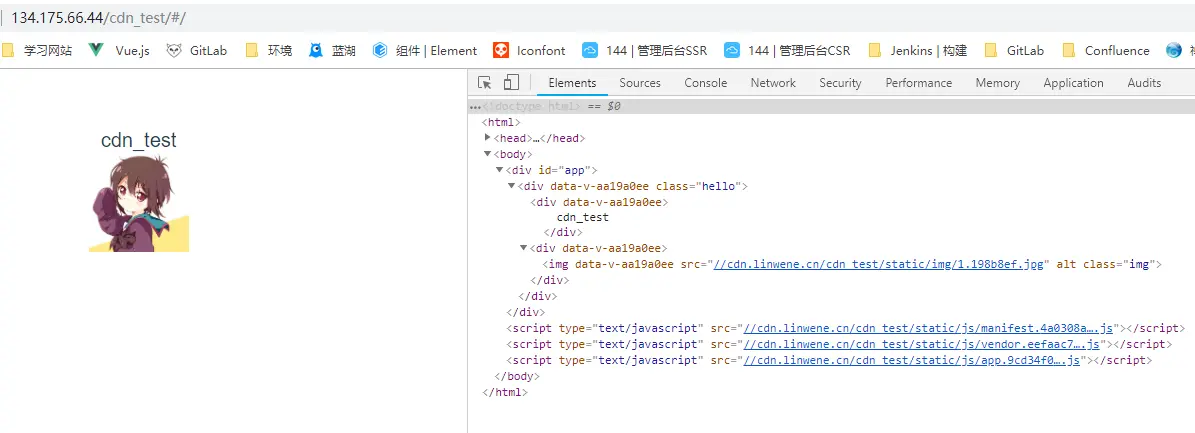Open the Memory tab
1195x433 pixels.
click(998, 83)
